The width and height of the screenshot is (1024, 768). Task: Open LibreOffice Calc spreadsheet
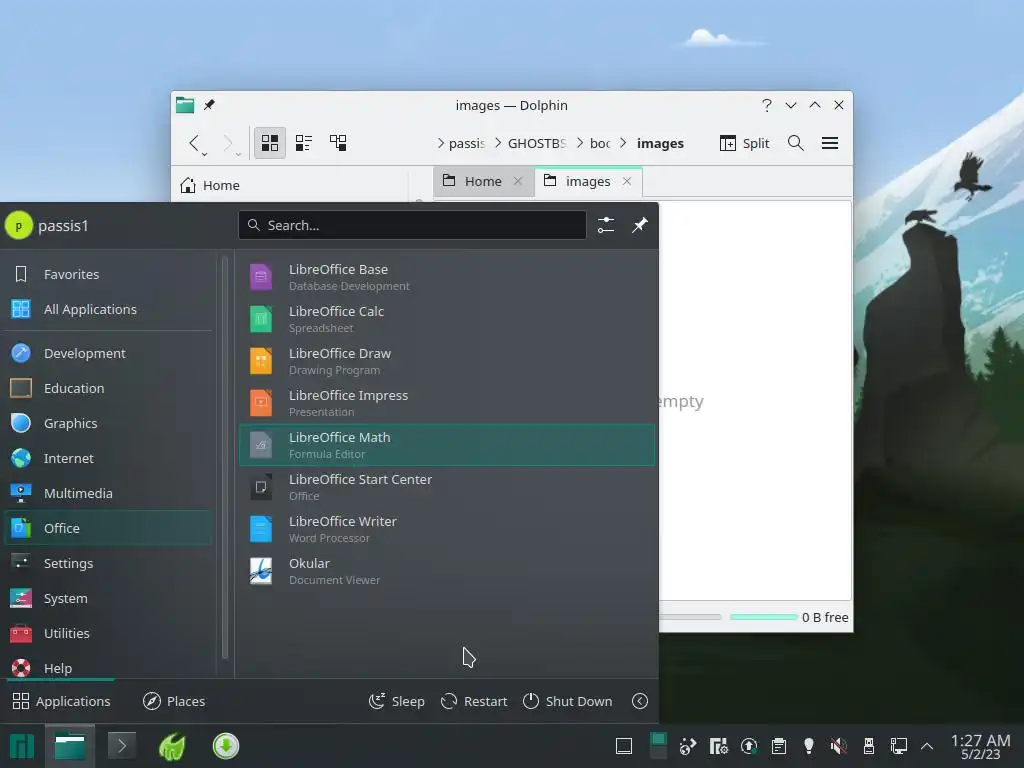[x=447, y=319]
